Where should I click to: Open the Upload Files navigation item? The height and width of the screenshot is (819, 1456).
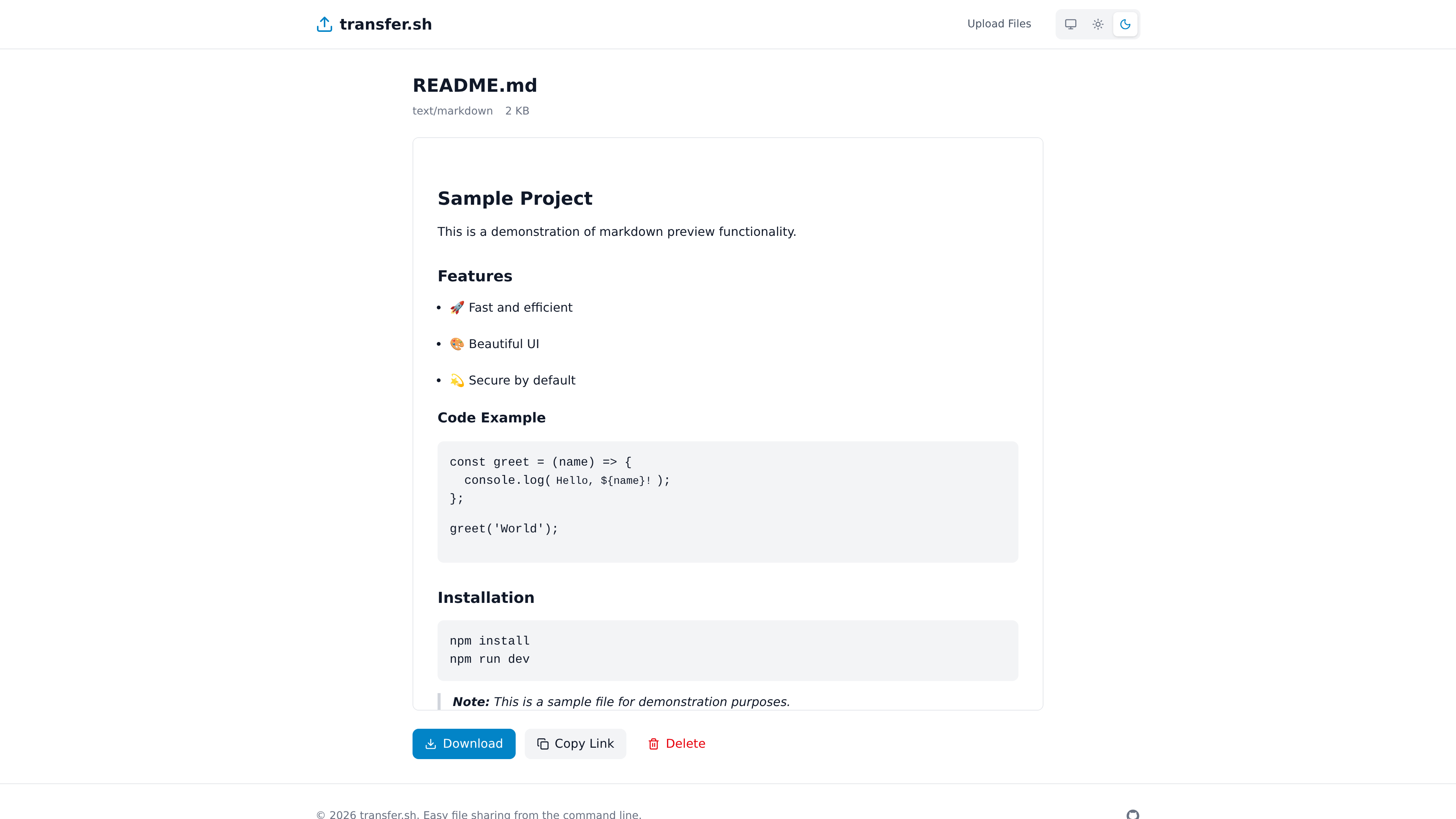pyautogui.click(x=999, y=24)
